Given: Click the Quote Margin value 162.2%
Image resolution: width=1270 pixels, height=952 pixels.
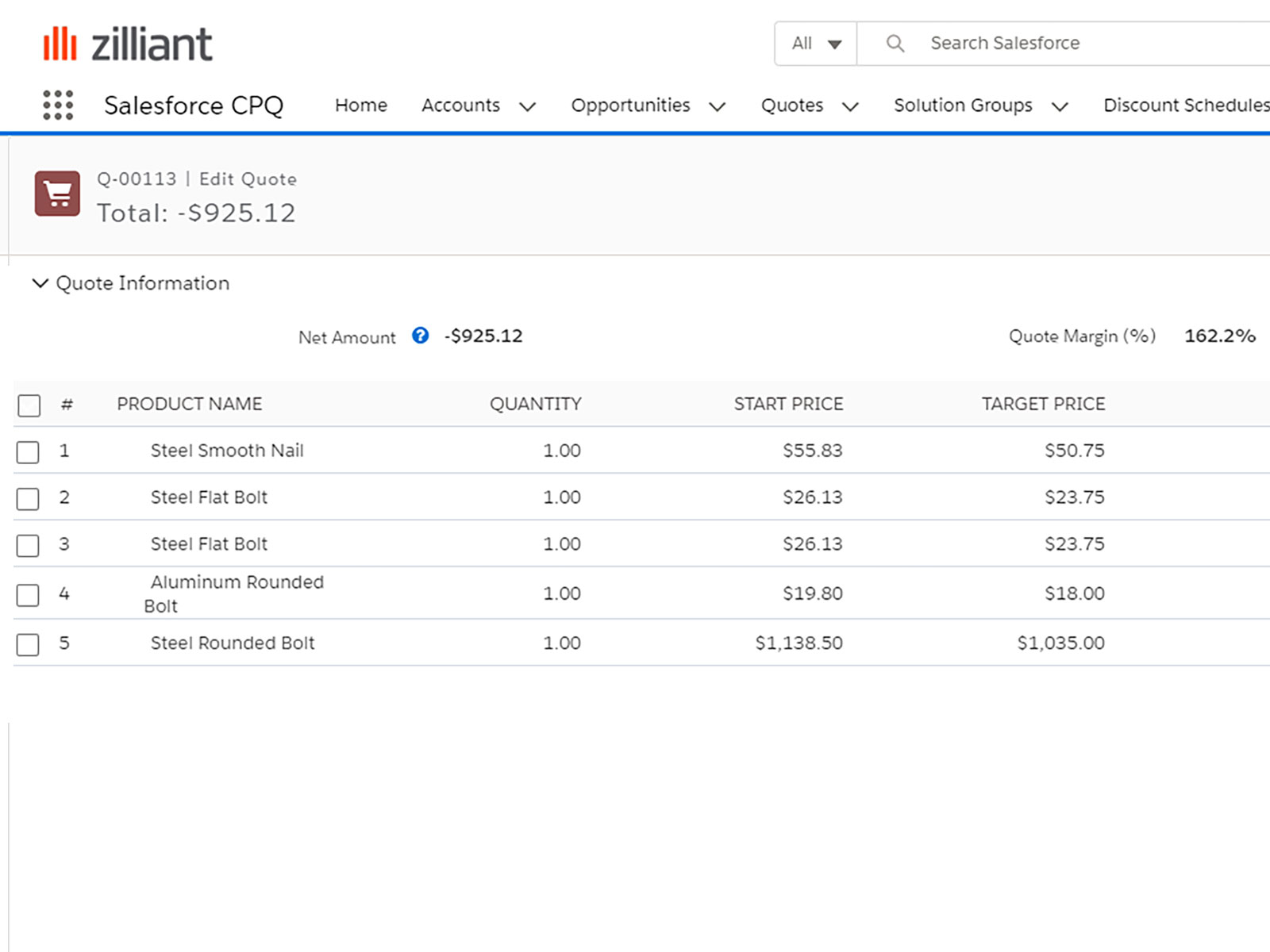Looking at the screenshot, I should pos(1220,336).
